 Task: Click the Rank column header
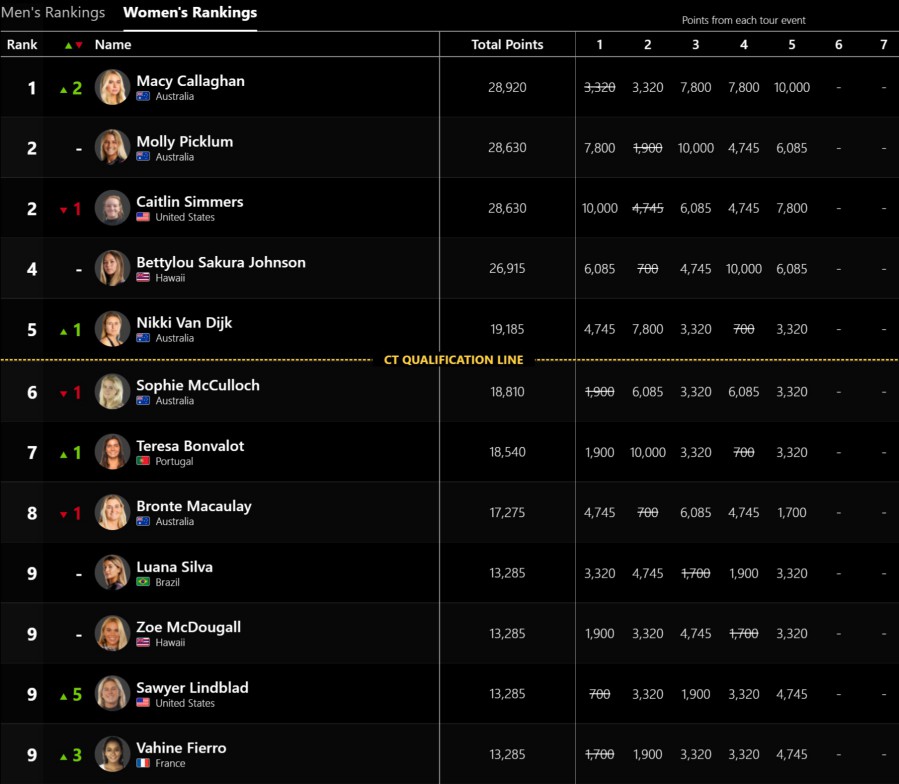[22, 44]
